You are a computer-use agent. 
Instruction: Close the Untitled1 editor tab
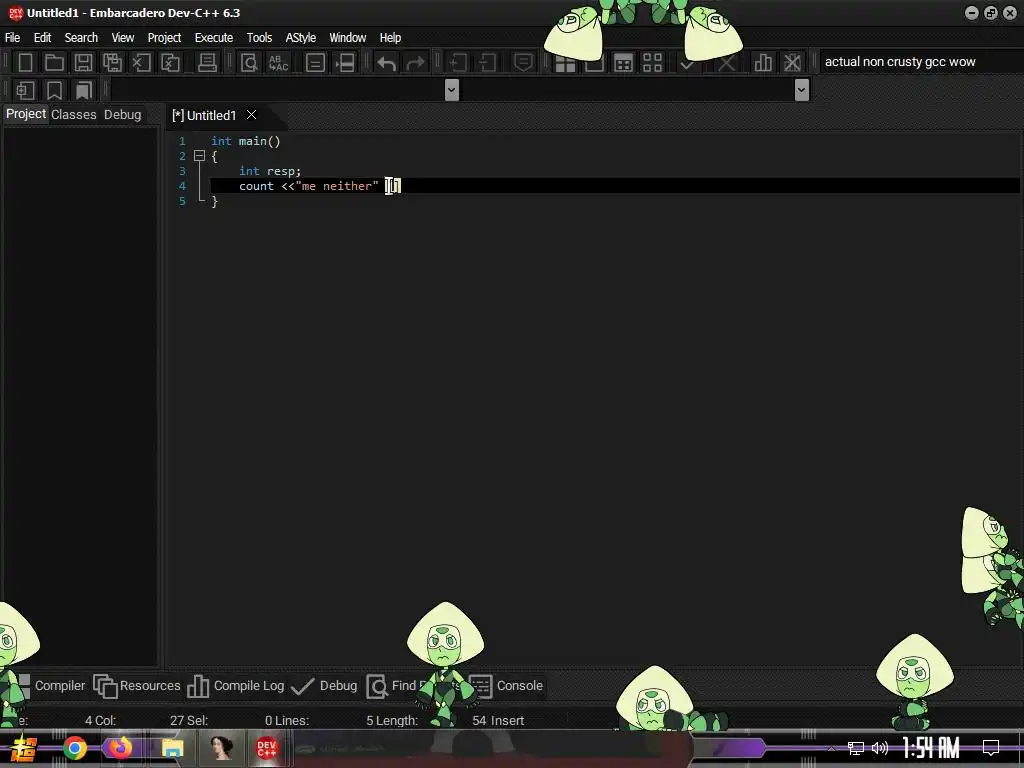pos(251,115)
